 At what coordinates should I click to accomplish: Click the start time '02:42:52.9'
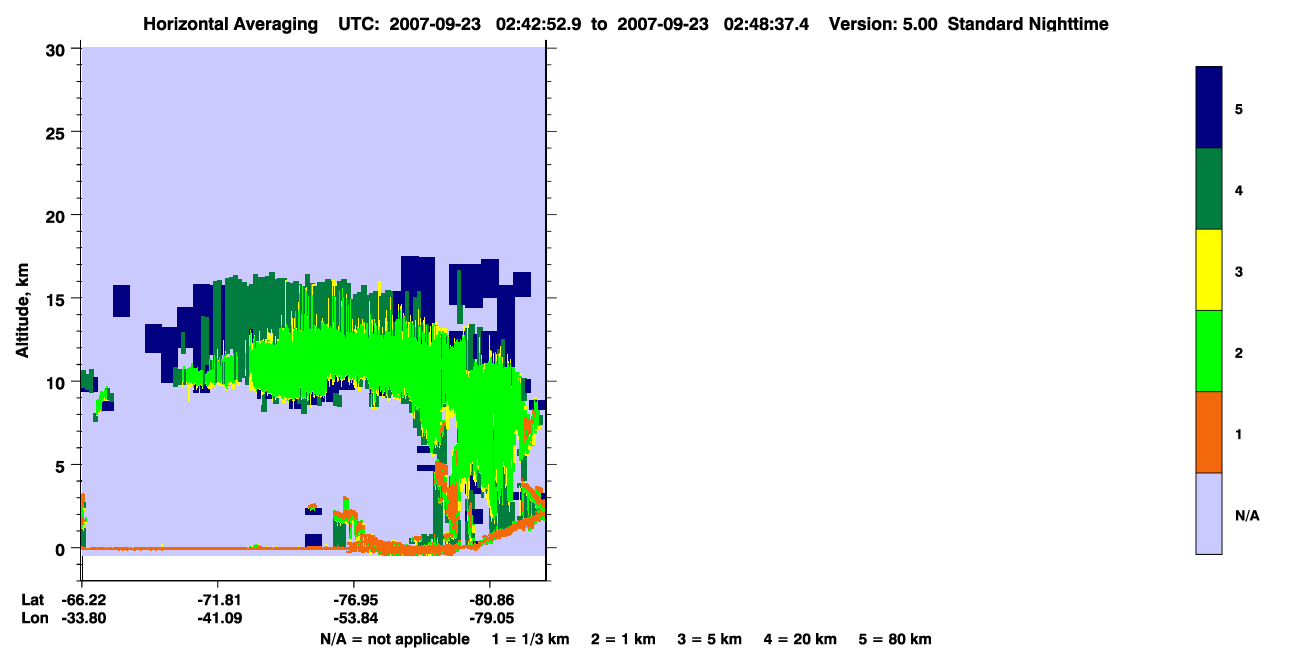coord(541,24)
